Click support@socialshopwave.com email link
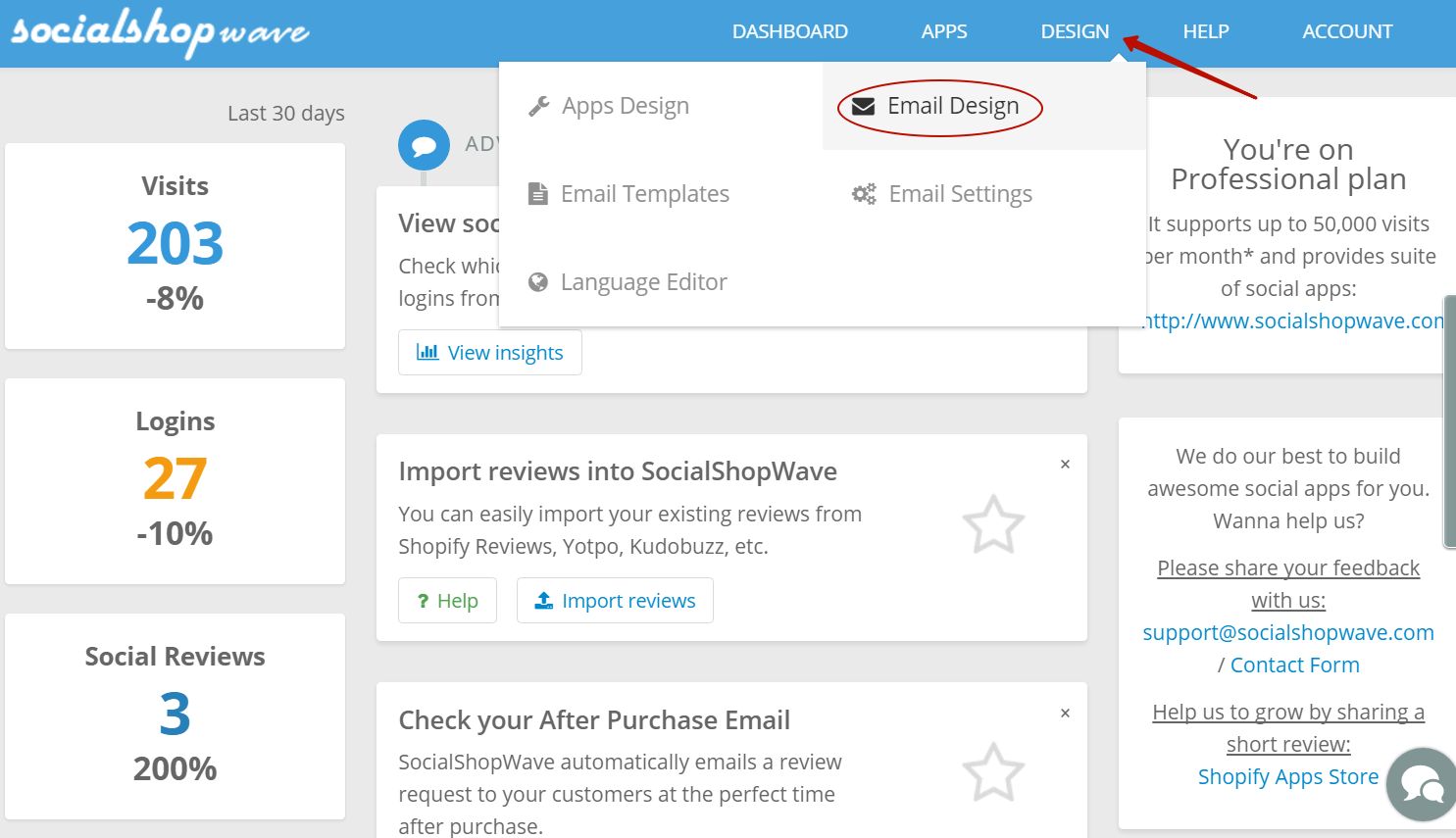This screenshot has height=838, width=1456. (x=1288, y=633)
